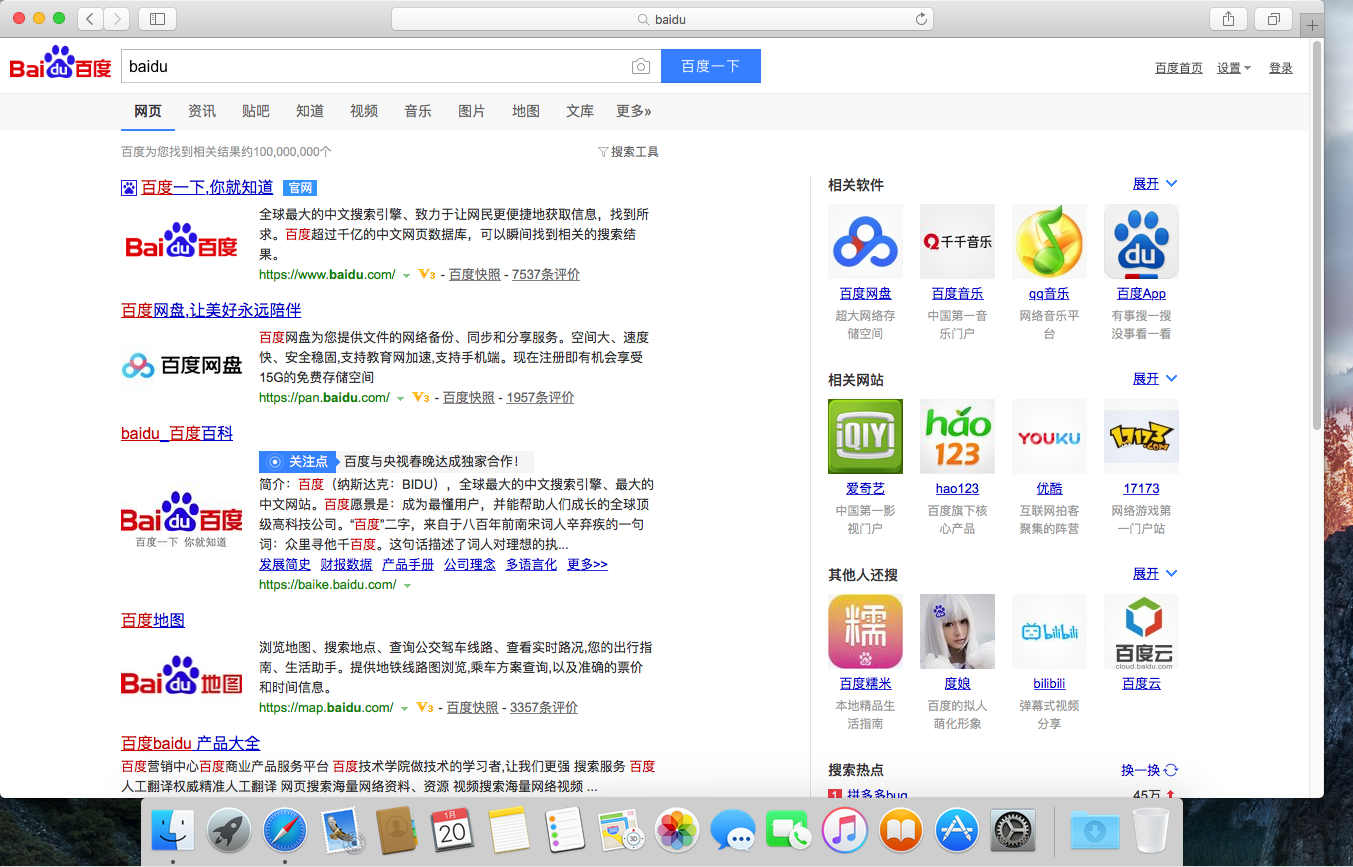The height and width of the screenshot is (867, 1353).
Task: Click the iQIYI website icon
Action: (x=865, y=436)
